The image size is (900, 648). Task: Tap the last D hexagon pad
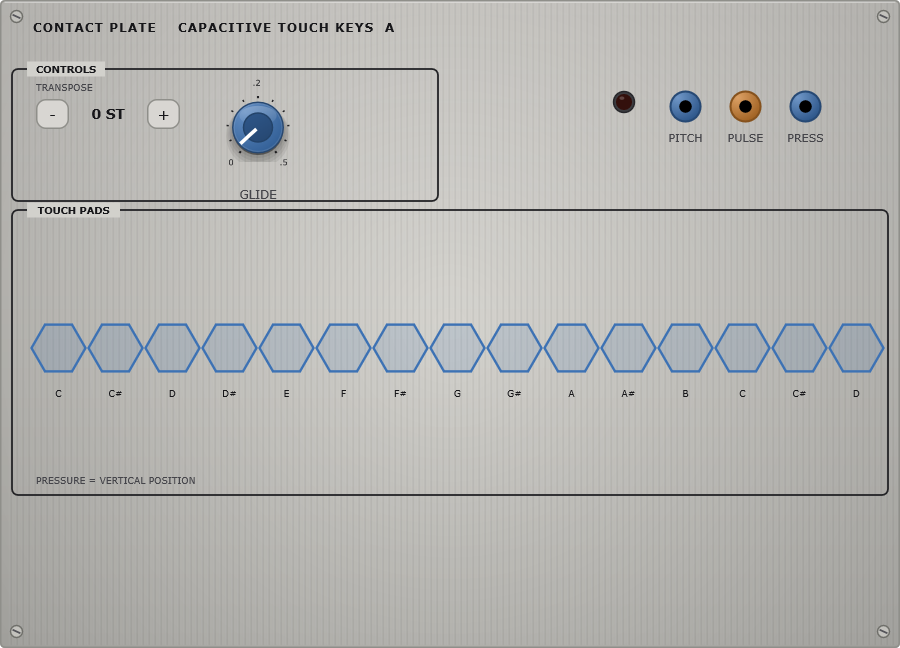pyautogui.click(x=856, y=348)
